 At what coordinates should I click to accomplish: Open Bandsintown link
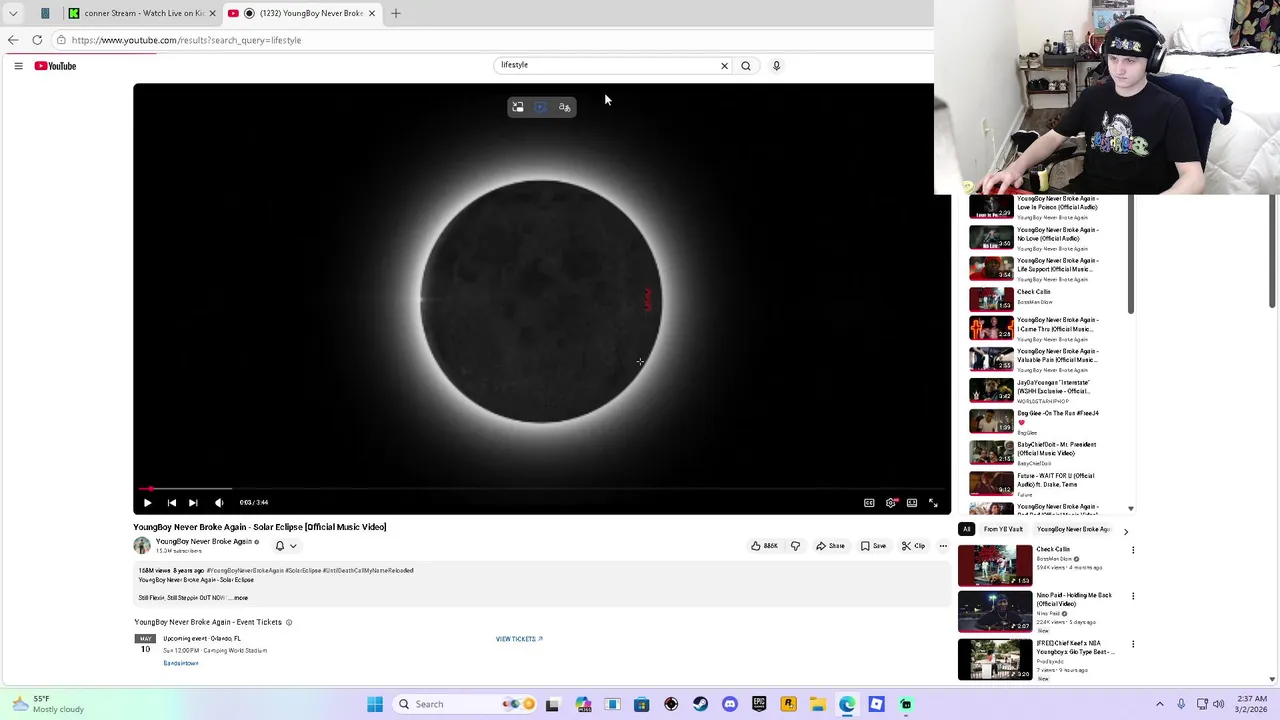pos(181,663)
